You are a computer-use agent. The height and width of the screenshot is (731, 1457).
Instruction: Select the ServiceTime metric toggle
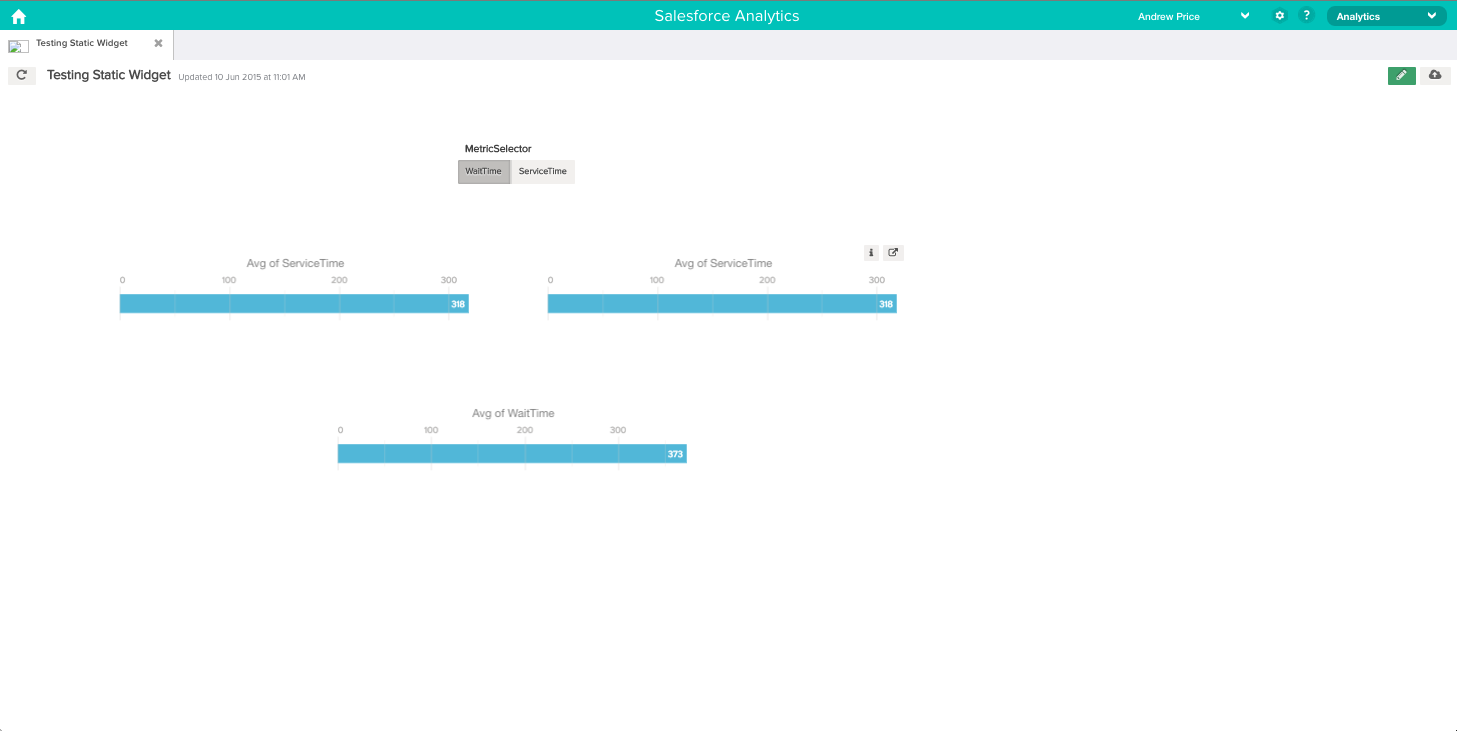click(x=543, y=171)
